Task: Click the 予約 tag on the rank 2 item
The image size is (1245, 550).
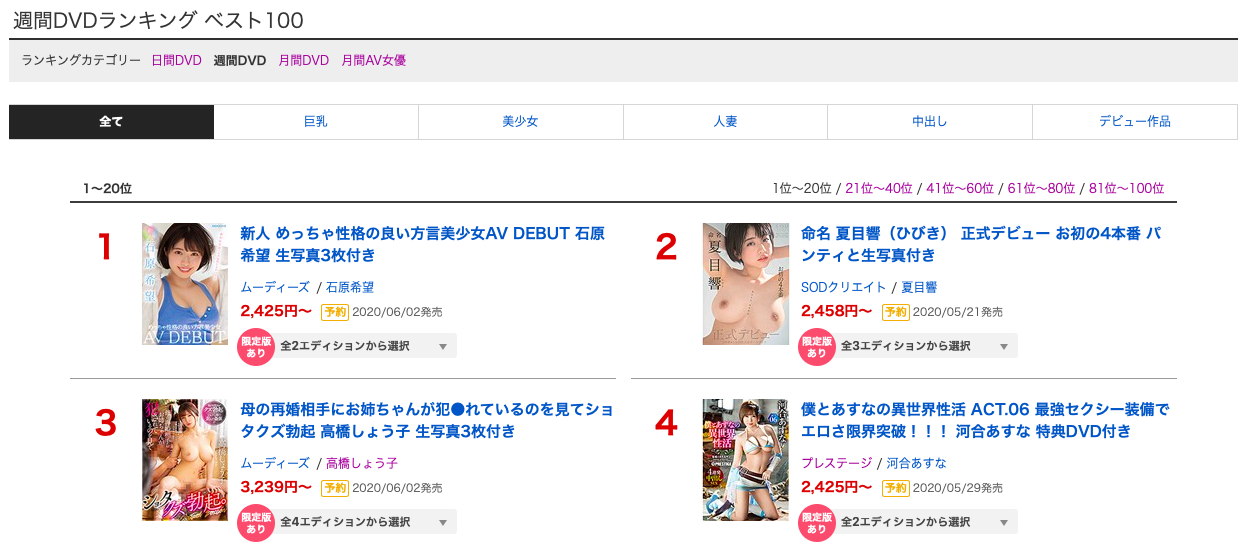Action: coord(895,312)
